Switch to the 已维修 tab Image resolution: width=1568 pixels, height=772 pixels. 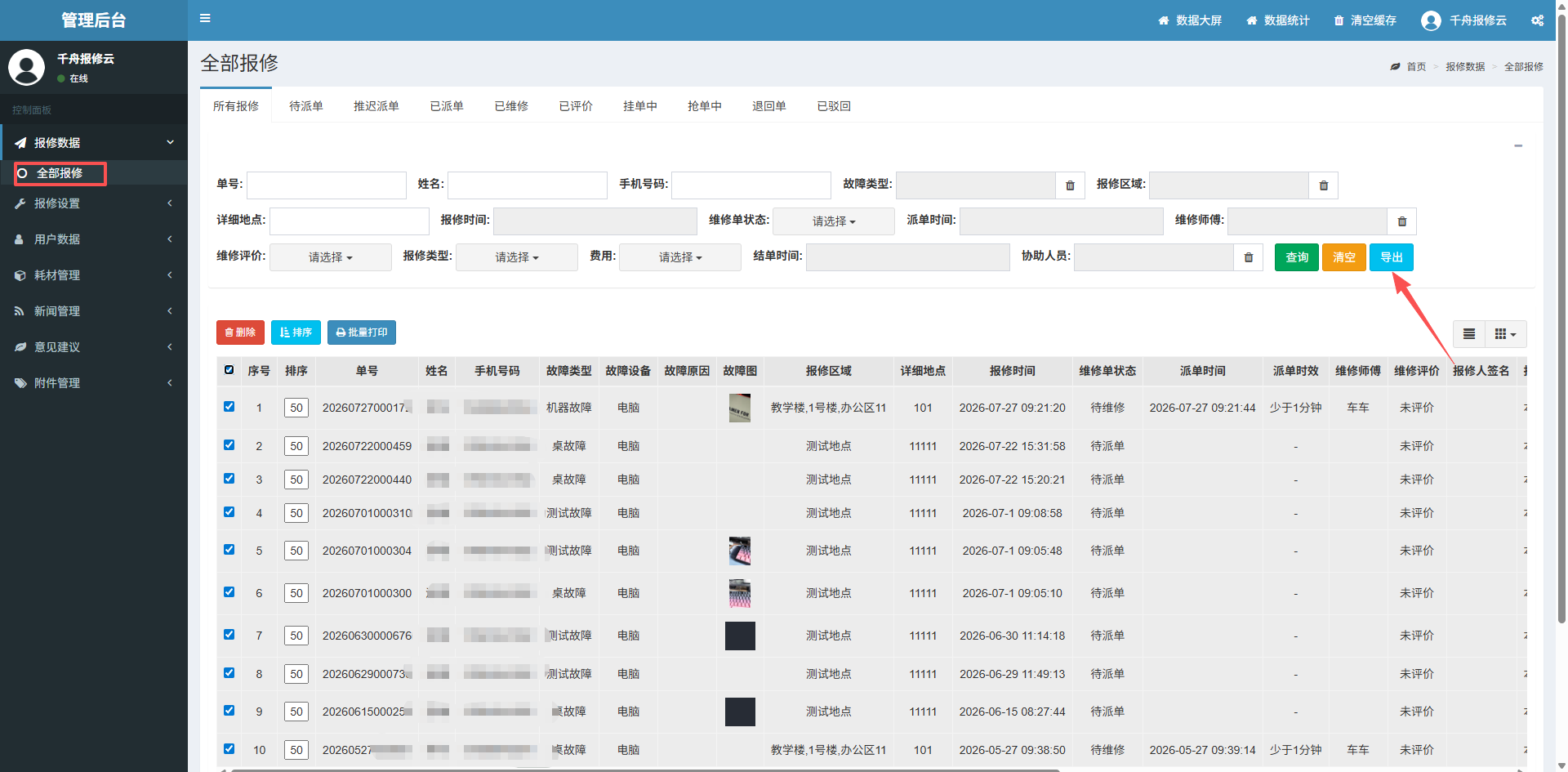pyautogui.click(x=511, y=106)
